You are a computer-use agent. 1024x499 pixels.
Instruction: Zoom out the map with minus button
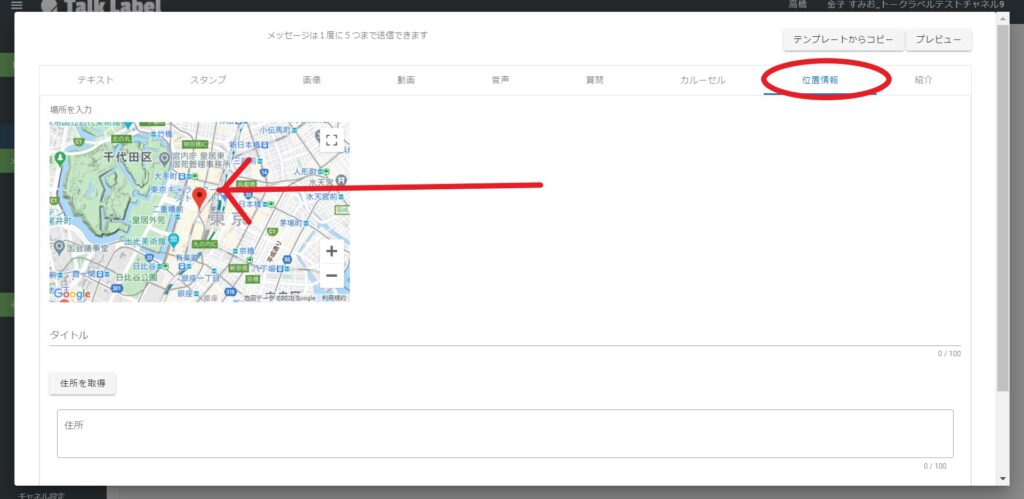pyautogui.click(x=331, y=275)
